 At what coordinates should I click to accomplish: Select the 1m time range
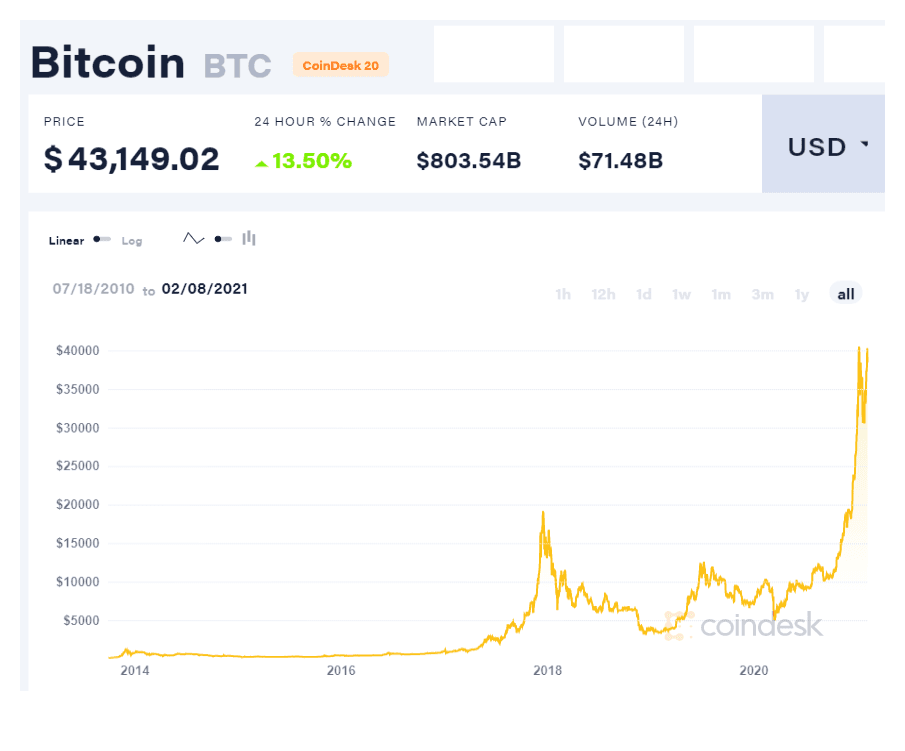tap(721, 294)
